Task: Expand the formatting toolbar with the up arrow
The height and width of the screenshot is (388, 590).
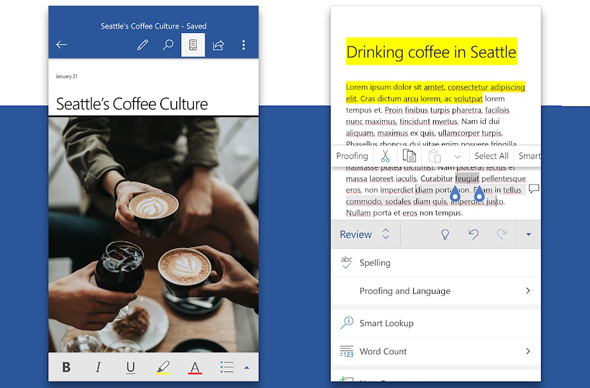Action: click(x=246, y=367)
